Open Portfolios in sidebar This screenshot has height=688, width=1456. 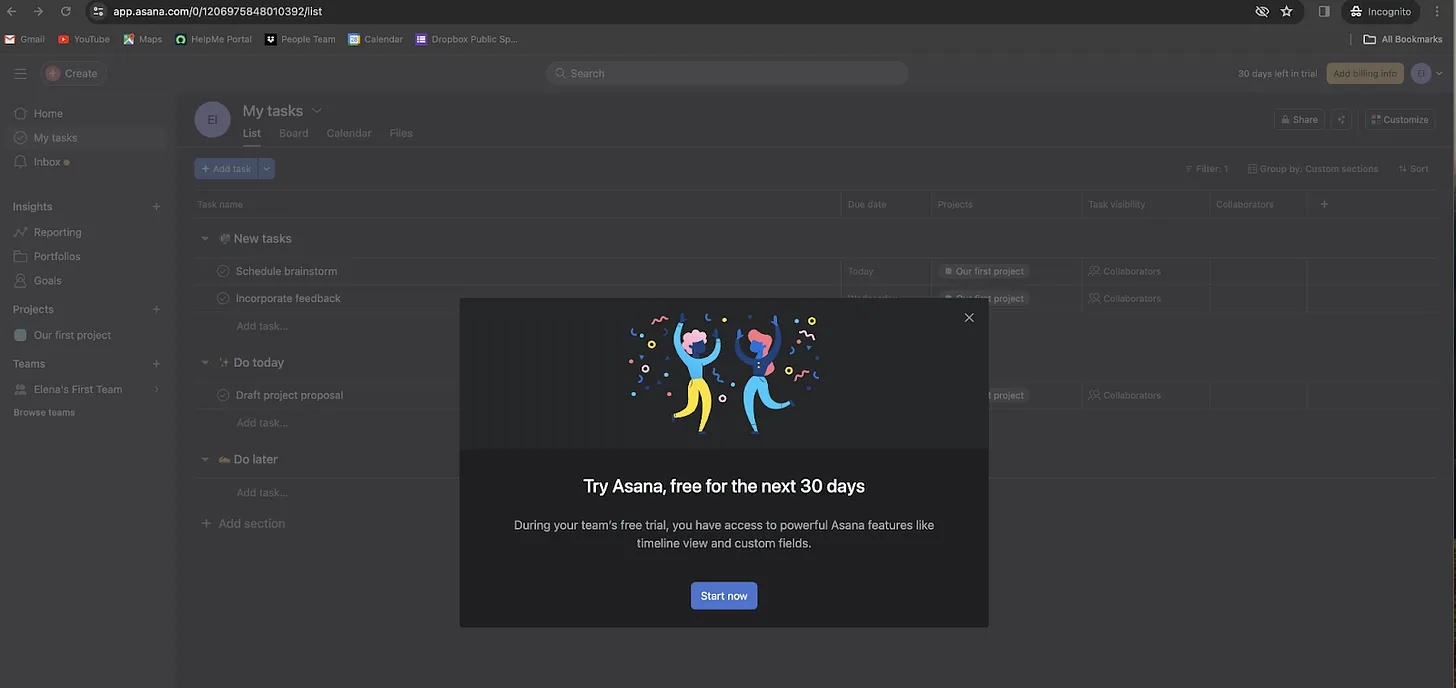[57, 257]
